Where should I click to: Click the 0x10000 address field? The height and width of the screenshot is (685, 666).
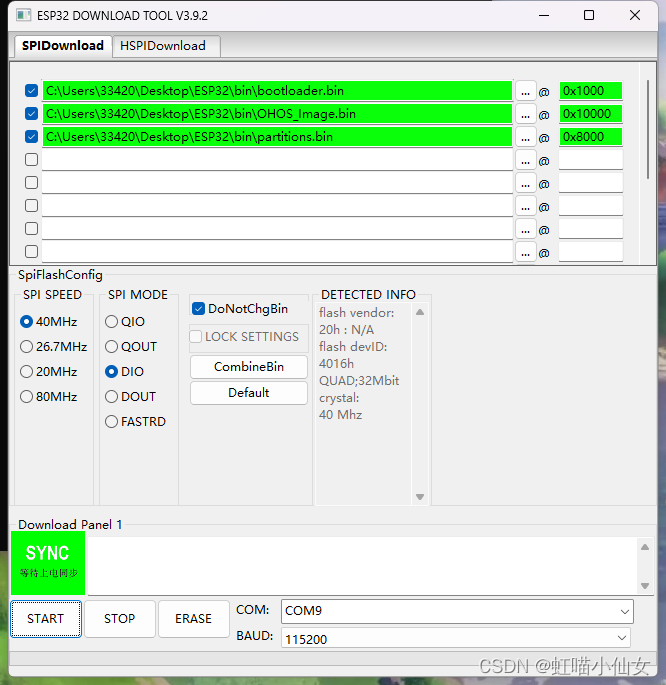point(591,114)
